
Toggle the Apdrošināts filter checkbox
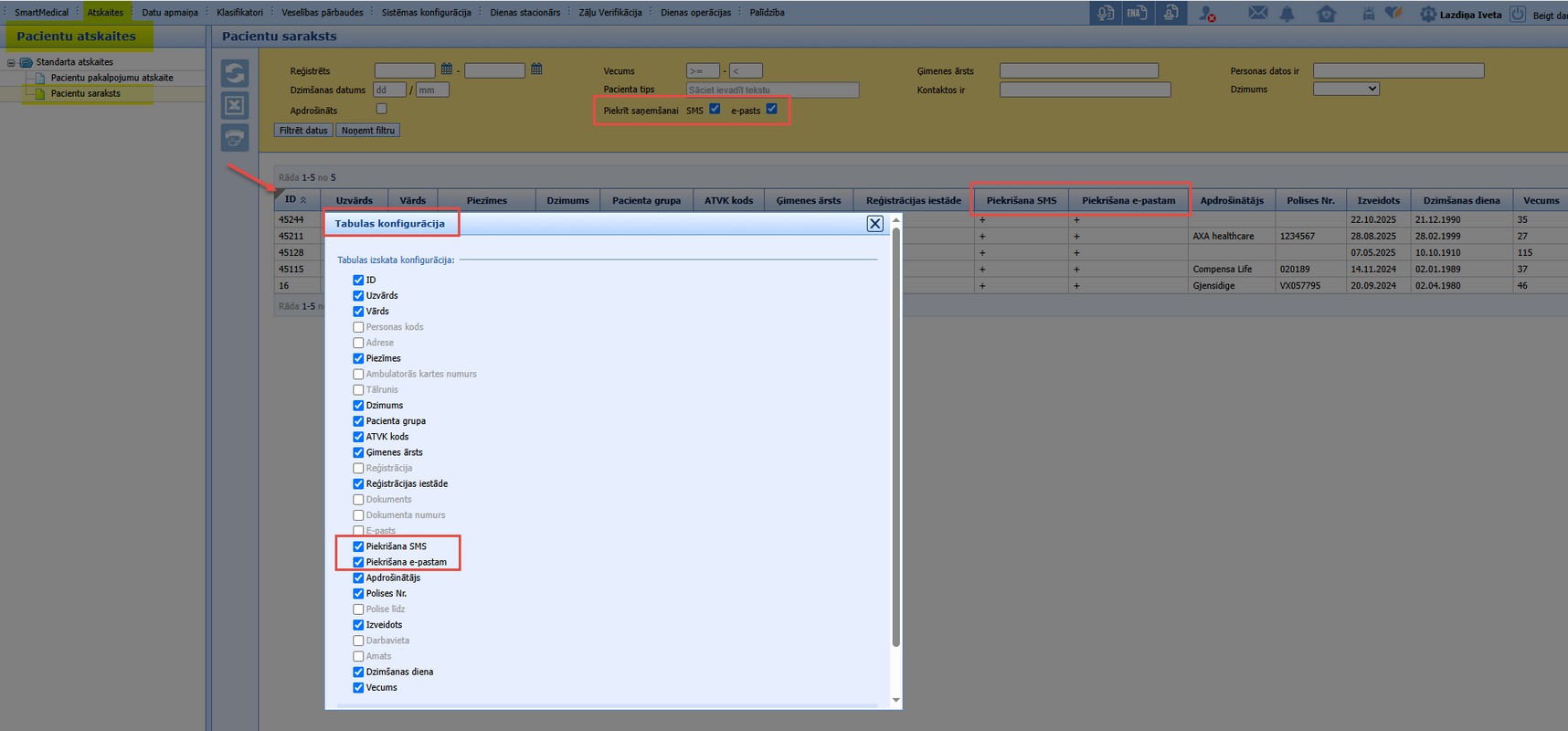pyautogui.click(x=382, y=109)
